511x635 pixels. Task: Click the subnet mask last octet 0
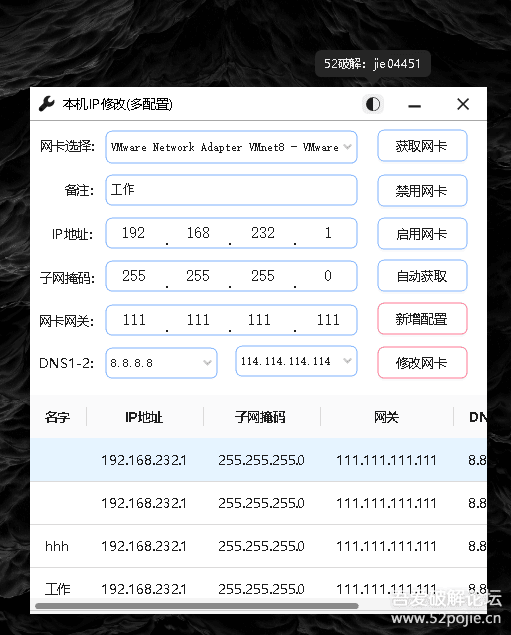[x=328, y=276]
